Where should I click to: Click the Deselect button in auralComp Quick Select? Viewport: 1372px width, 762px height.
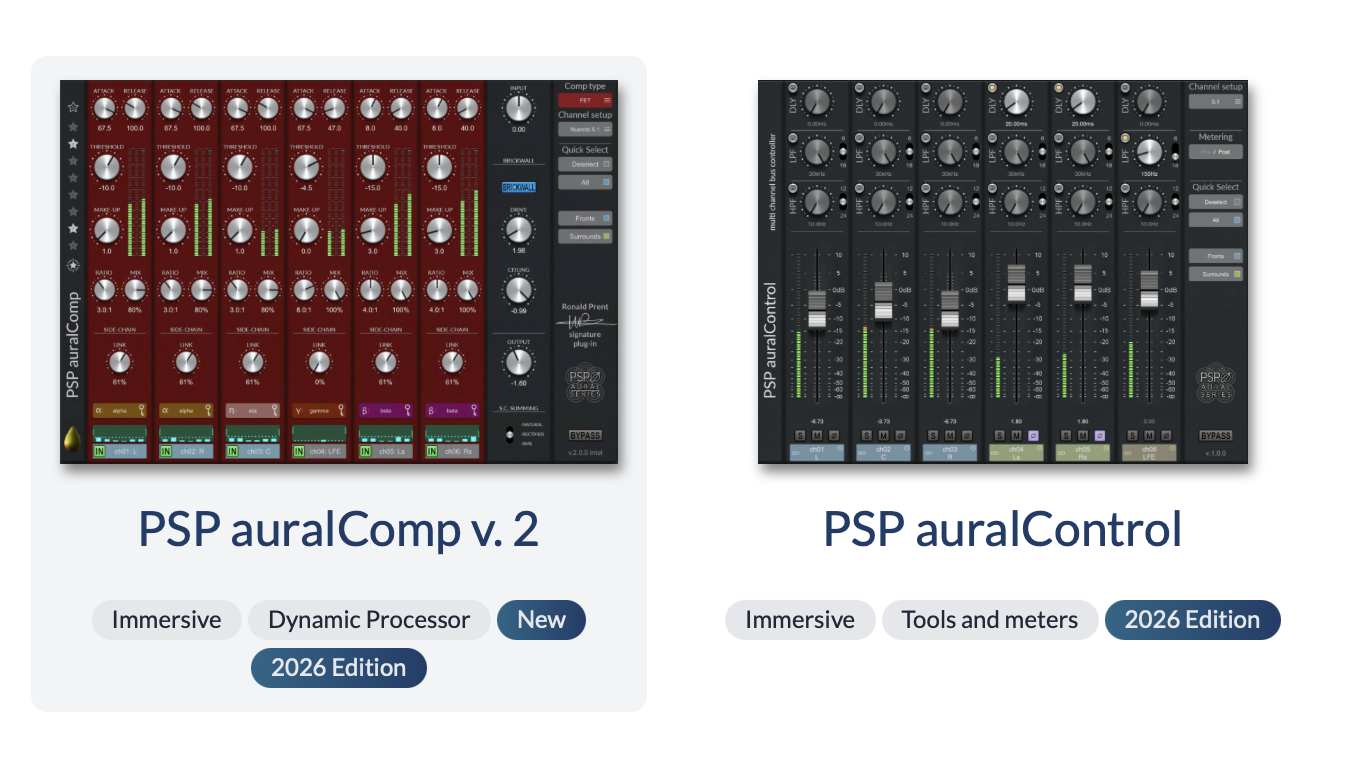coord(585,164)
